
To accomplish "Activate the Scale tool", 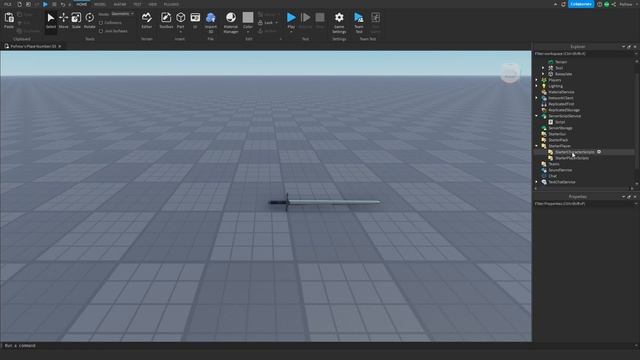I will coord(76,21).
